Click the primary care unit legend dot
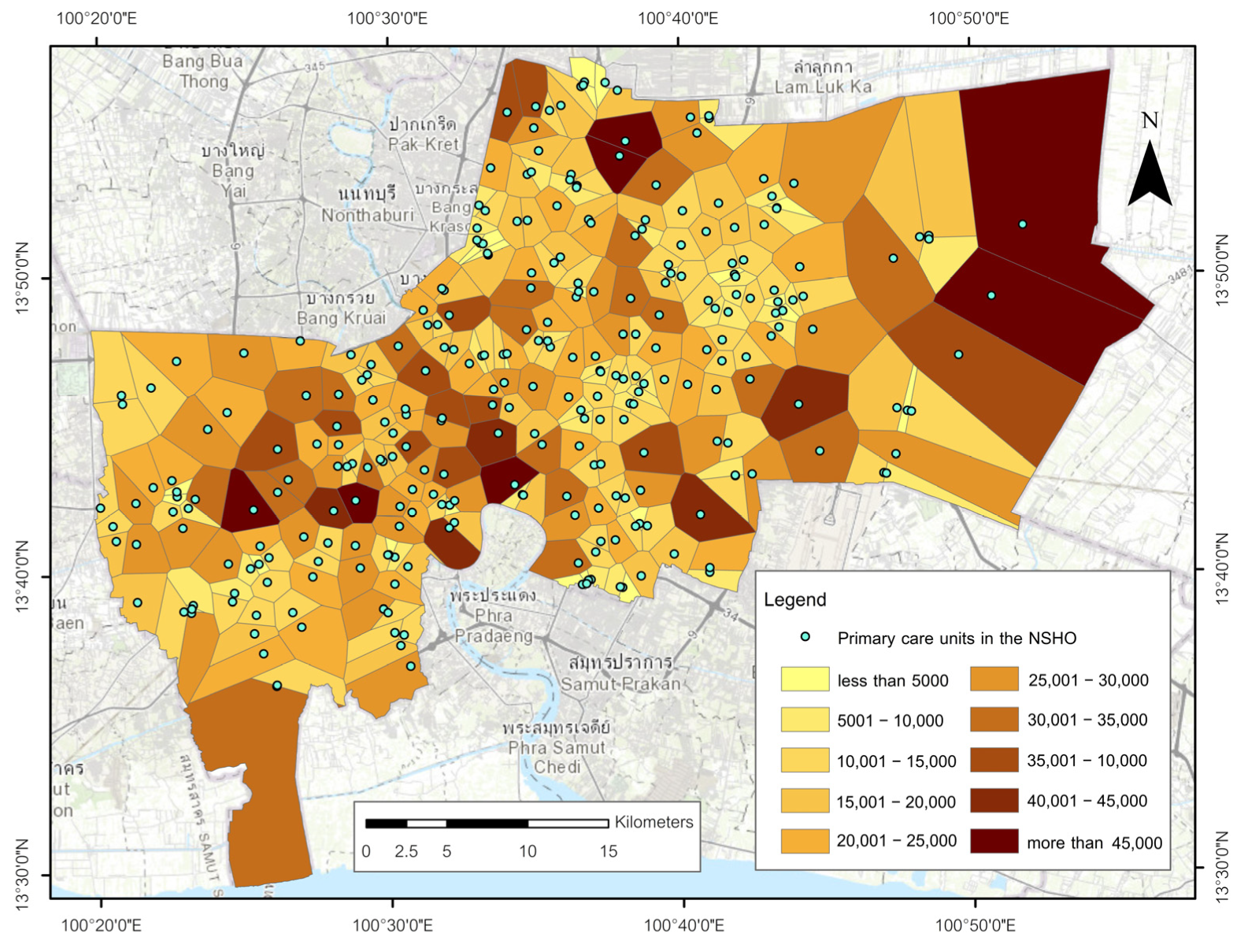Image resolution: width=1237 pixels, height=952 pixels. (805, 637)
